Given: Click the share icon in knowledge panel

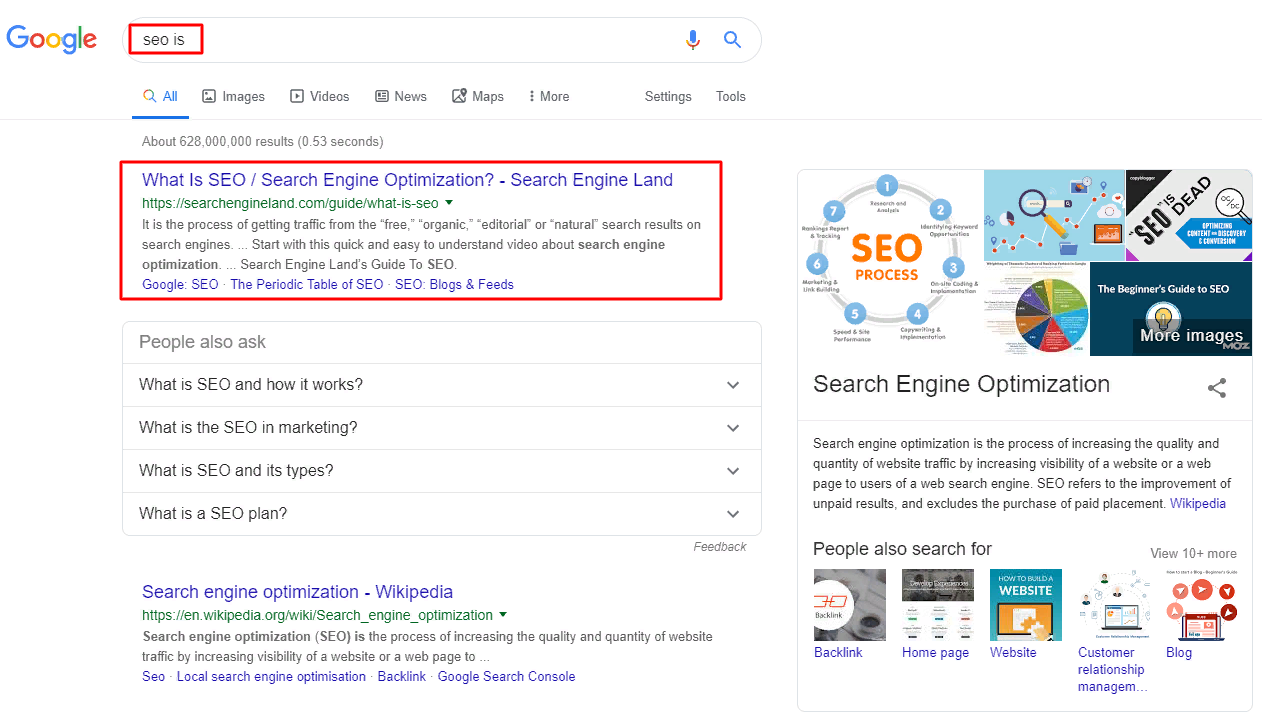Looking at the screenshot, I should 1216,388.
